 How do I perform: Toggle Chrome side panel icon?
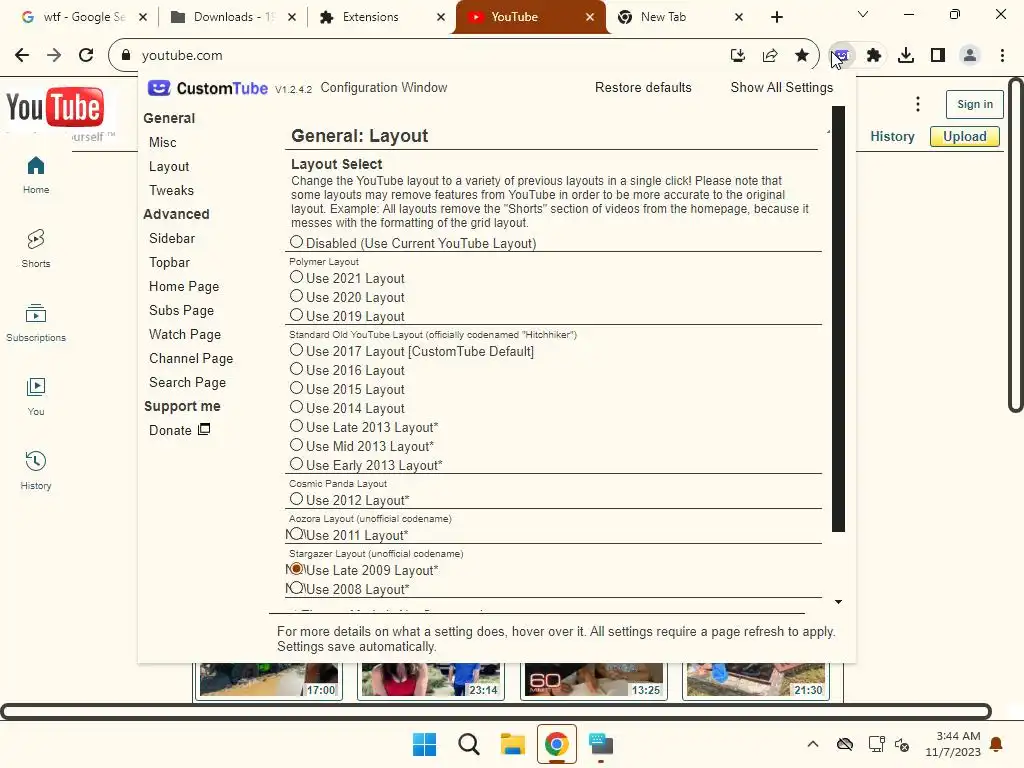click(938, 56)
